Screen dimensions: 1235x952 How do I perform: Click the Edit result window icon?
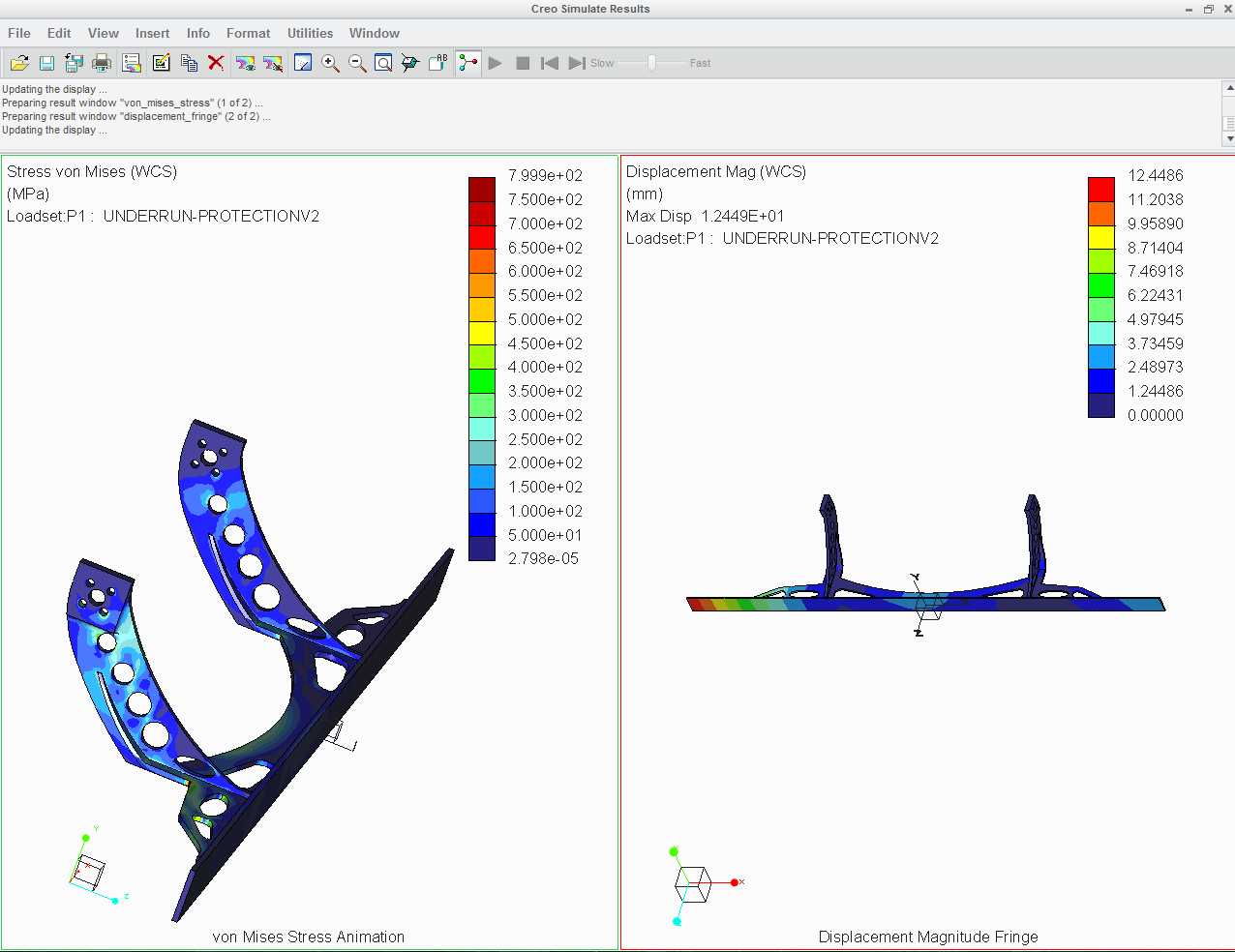click(x=161, y=63)
